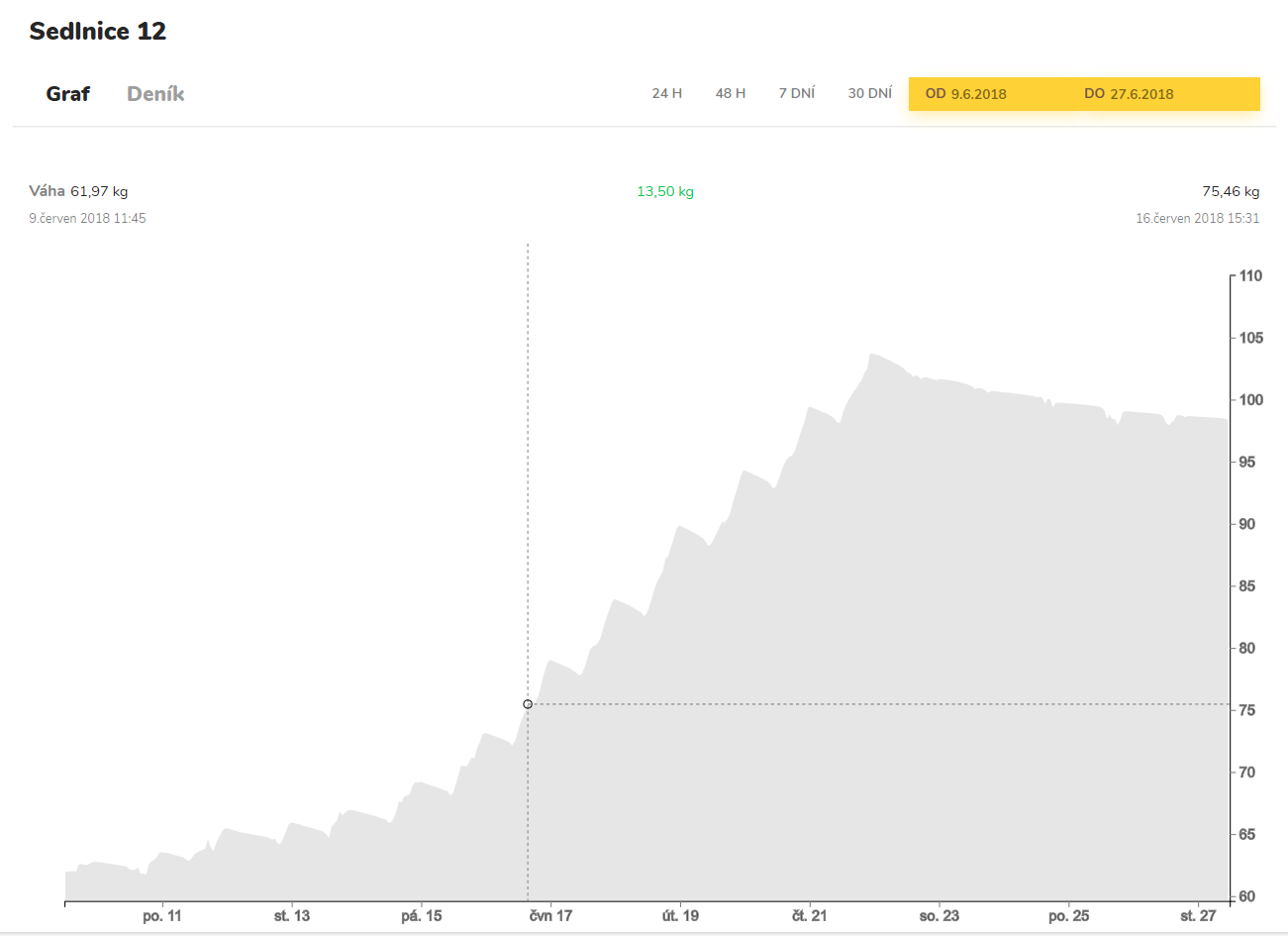Click the 80 weight axis label

click(x=1247, y=649)
